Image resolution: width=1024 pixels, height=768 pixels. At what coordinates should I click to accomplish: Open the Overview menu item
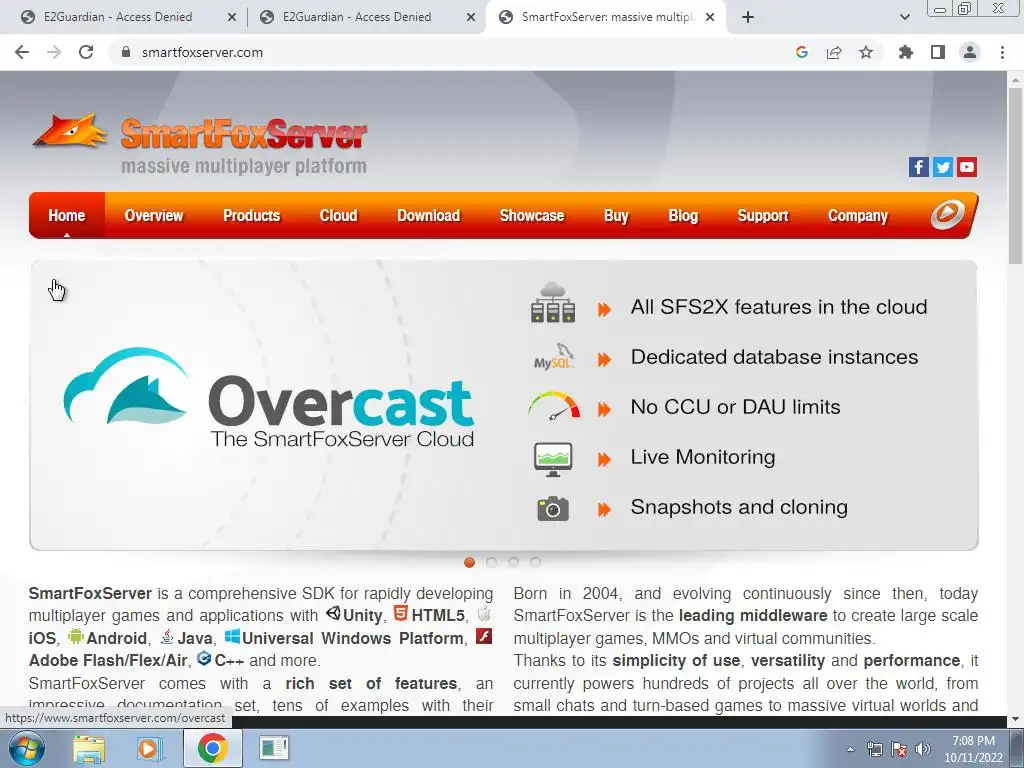click(x=153, y=216)
